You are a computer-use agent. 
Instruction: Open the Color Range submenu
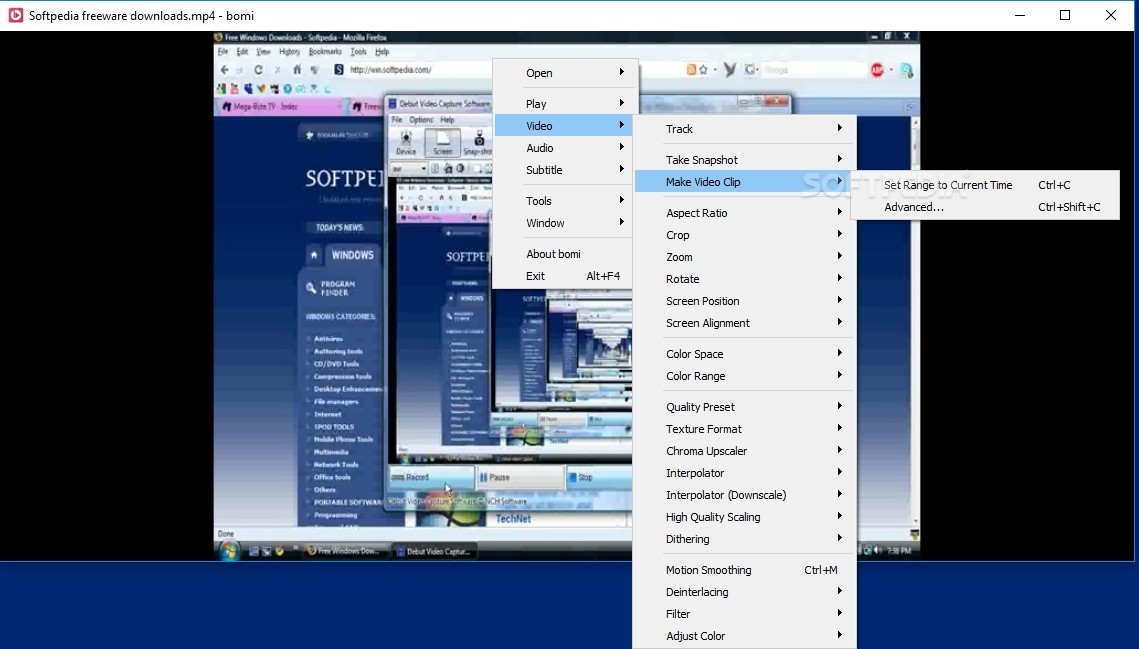[x=745, y=376]
